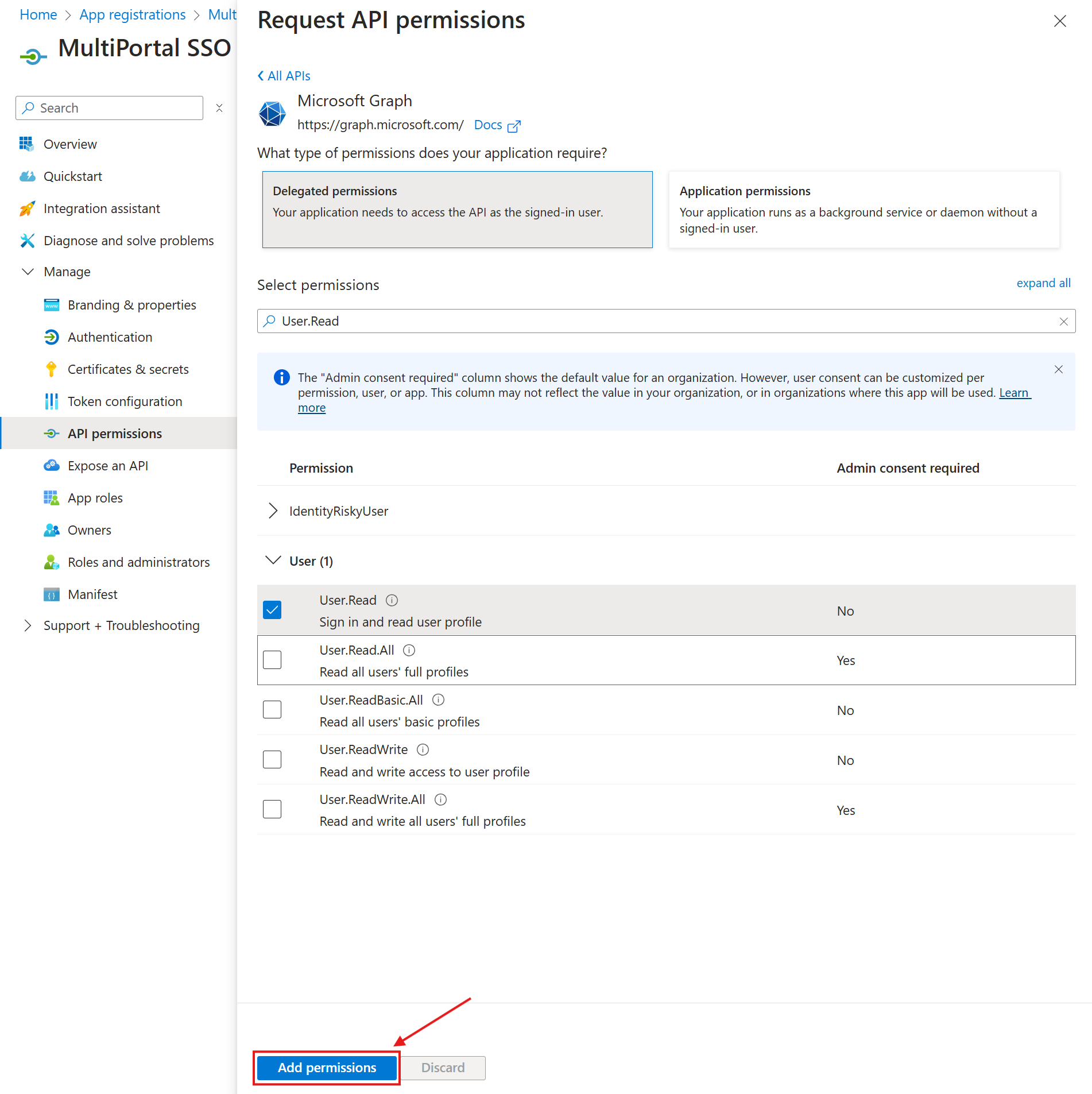1092x1094 pixels.
Task: Click the info icon next to User.Read.All
Action: pos(409,650)
